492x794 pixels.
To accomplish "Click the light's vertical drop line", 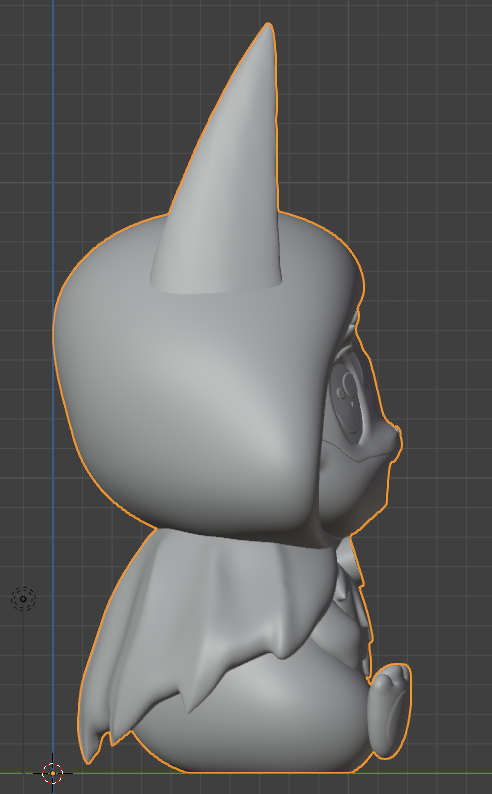I will point(23,691).
